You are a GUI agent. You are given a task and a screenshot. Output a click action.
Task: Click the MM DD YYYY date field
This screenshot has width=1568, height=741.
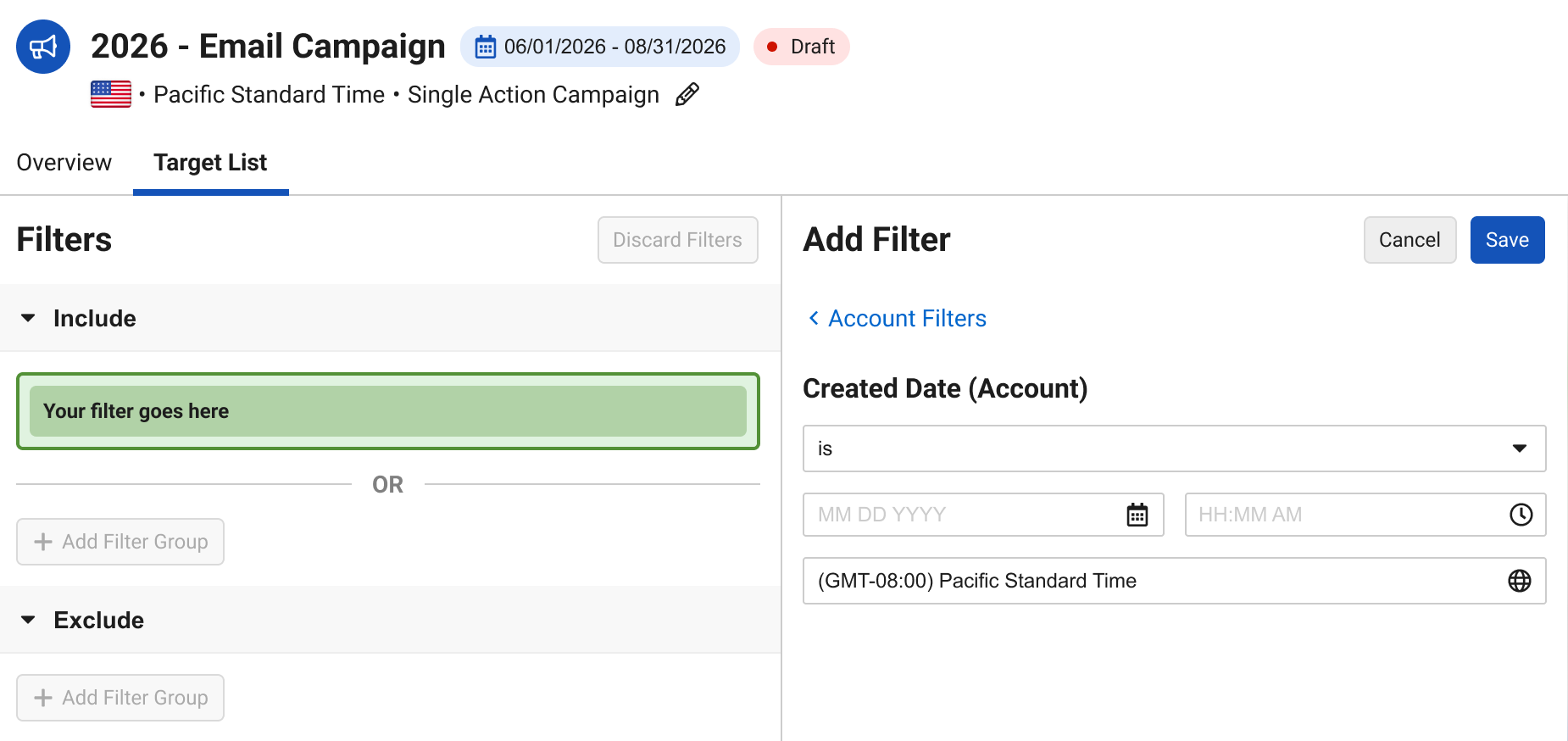[983, 515]
